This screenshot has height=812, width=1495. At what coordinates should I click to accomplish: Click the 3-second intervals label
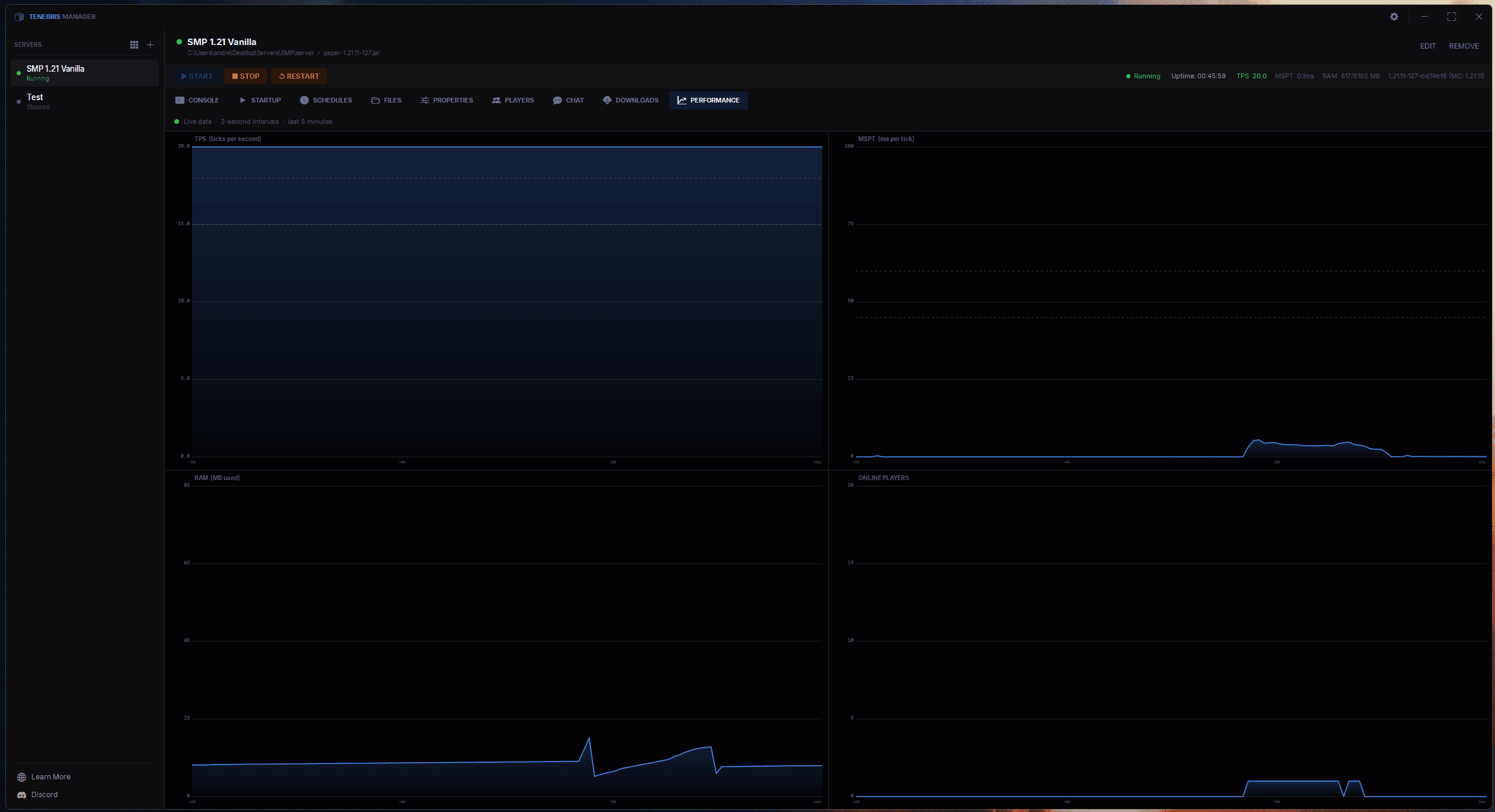pos(250,122)
